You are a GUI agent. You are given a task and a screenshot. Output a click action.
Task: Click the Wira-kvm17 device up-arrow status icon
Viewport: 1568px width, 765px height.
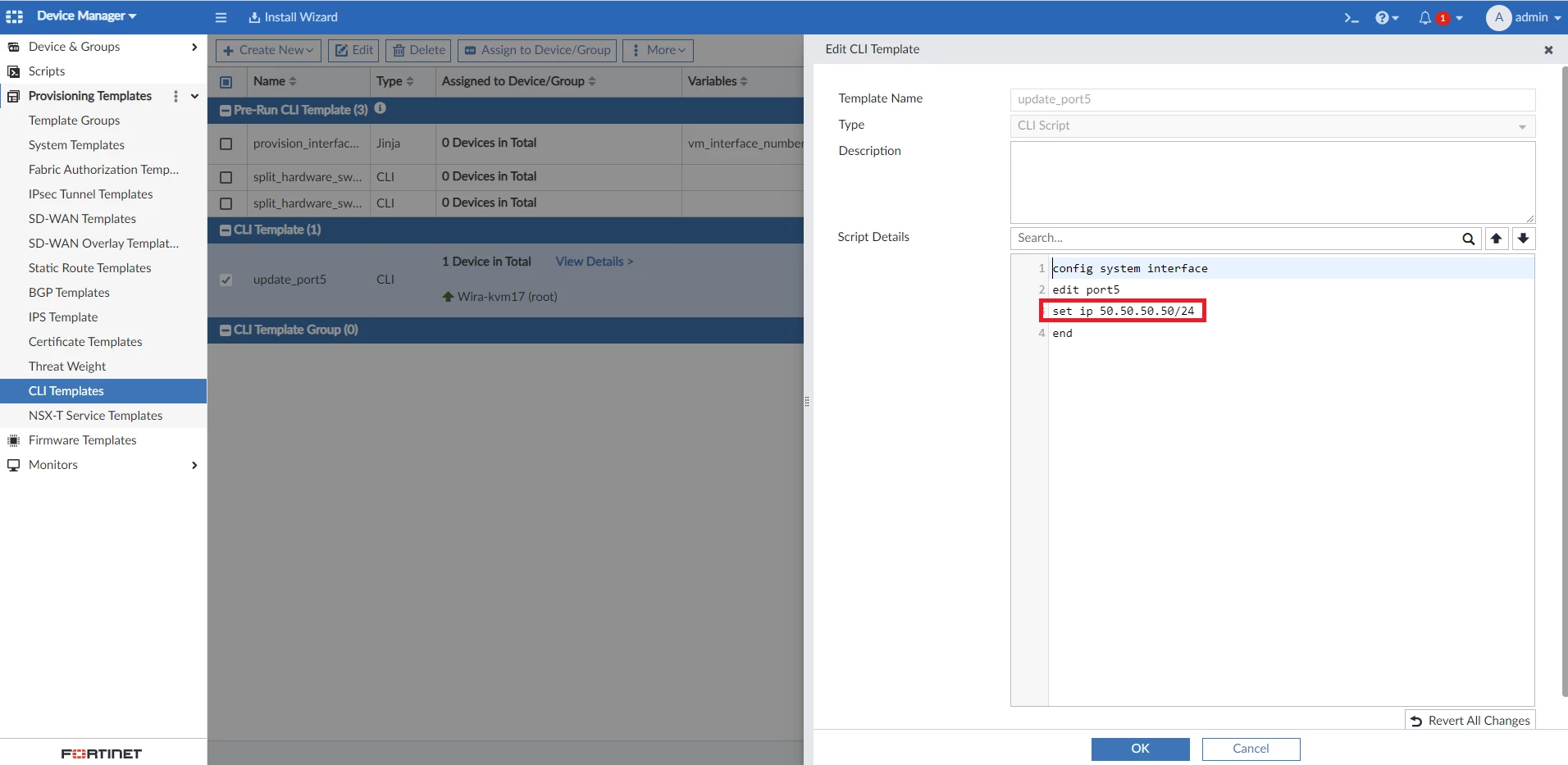[x=448, y=297]
